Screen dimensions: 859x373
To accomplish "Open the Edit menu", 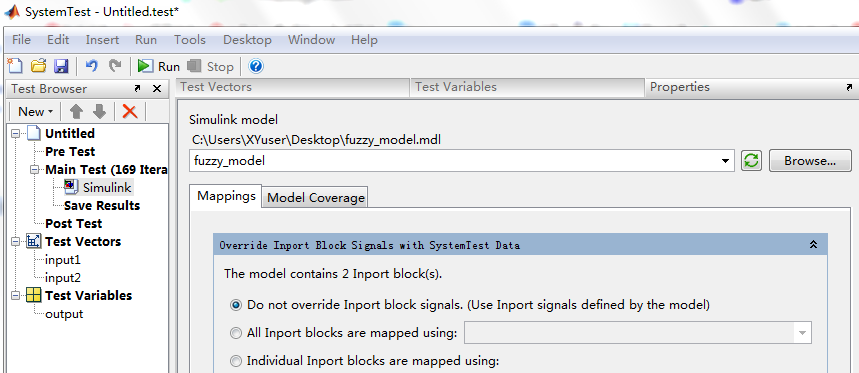I will (x=58, y=40).
